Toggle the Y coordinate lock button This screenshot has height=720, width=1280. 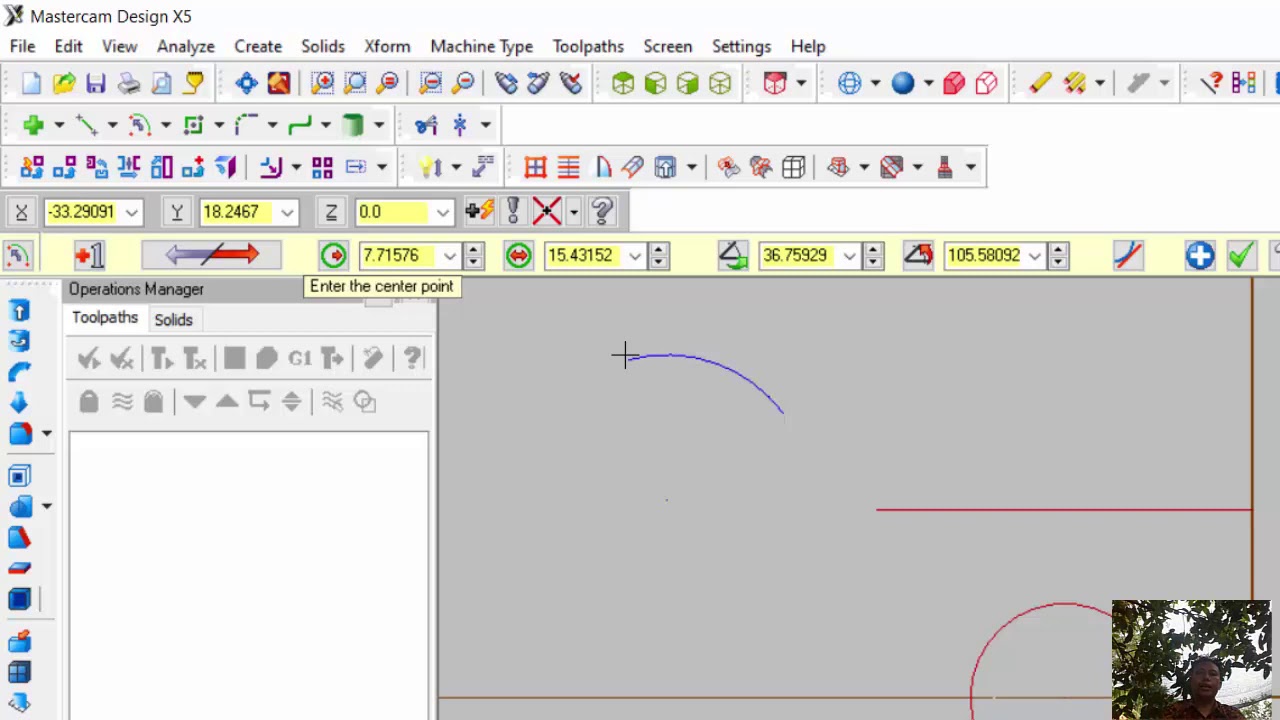[176, 211]
